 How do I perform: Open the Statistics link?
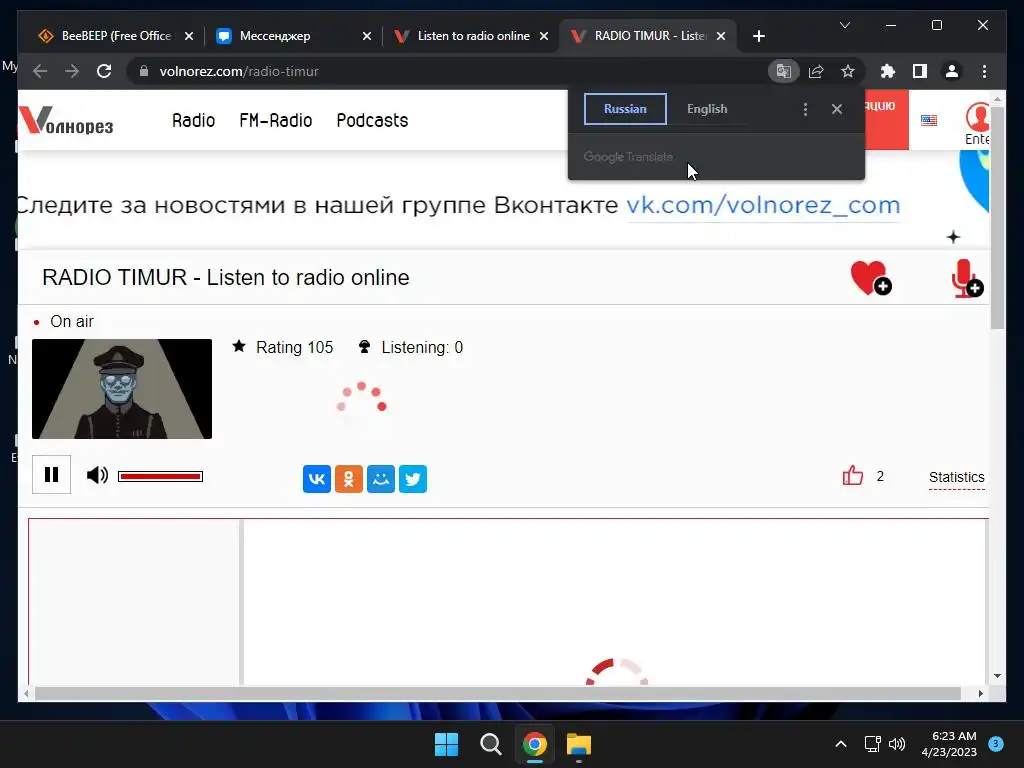coord(957,477)
